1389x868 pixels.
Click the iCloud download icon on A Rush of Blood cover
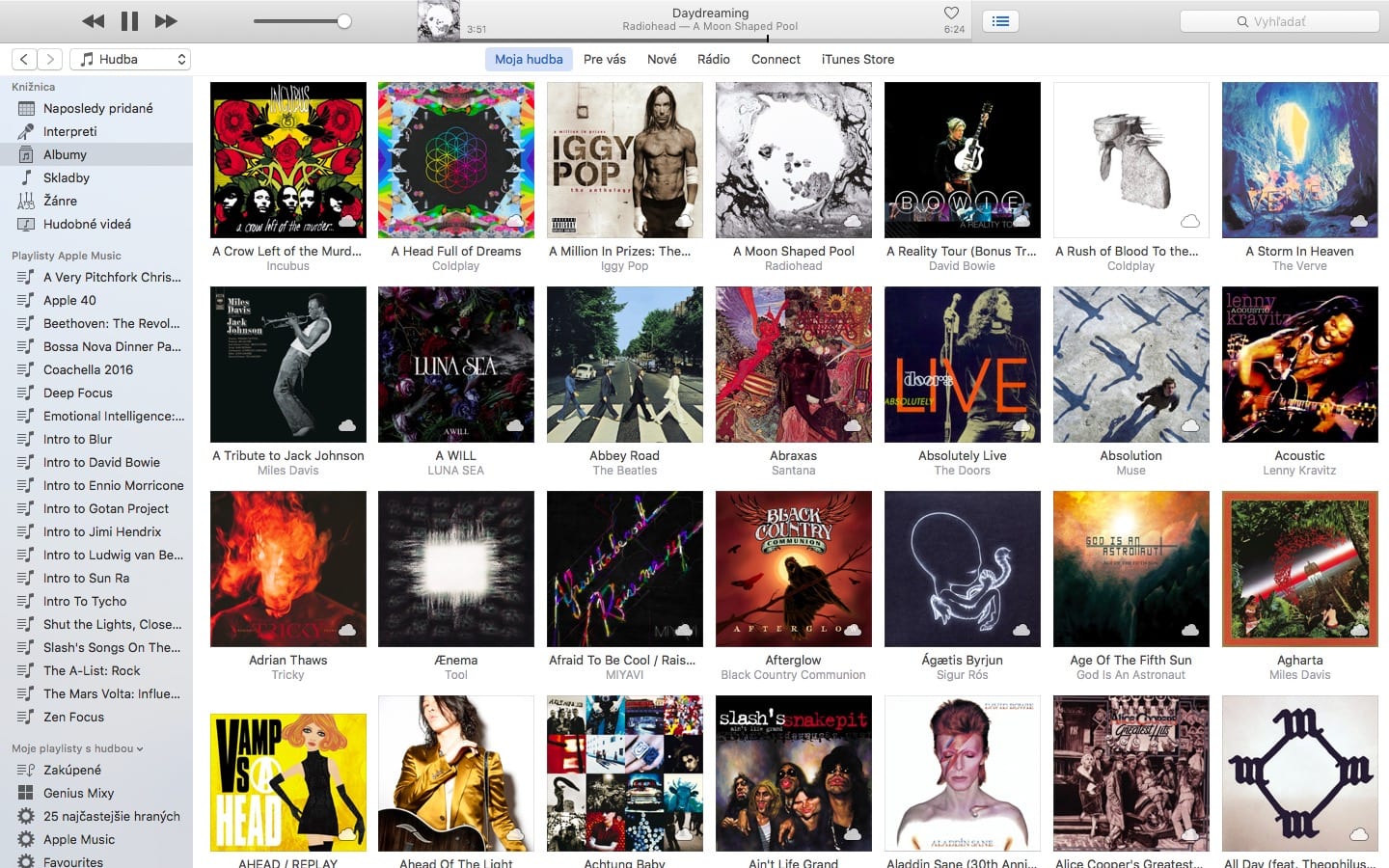click(1190, 221)
